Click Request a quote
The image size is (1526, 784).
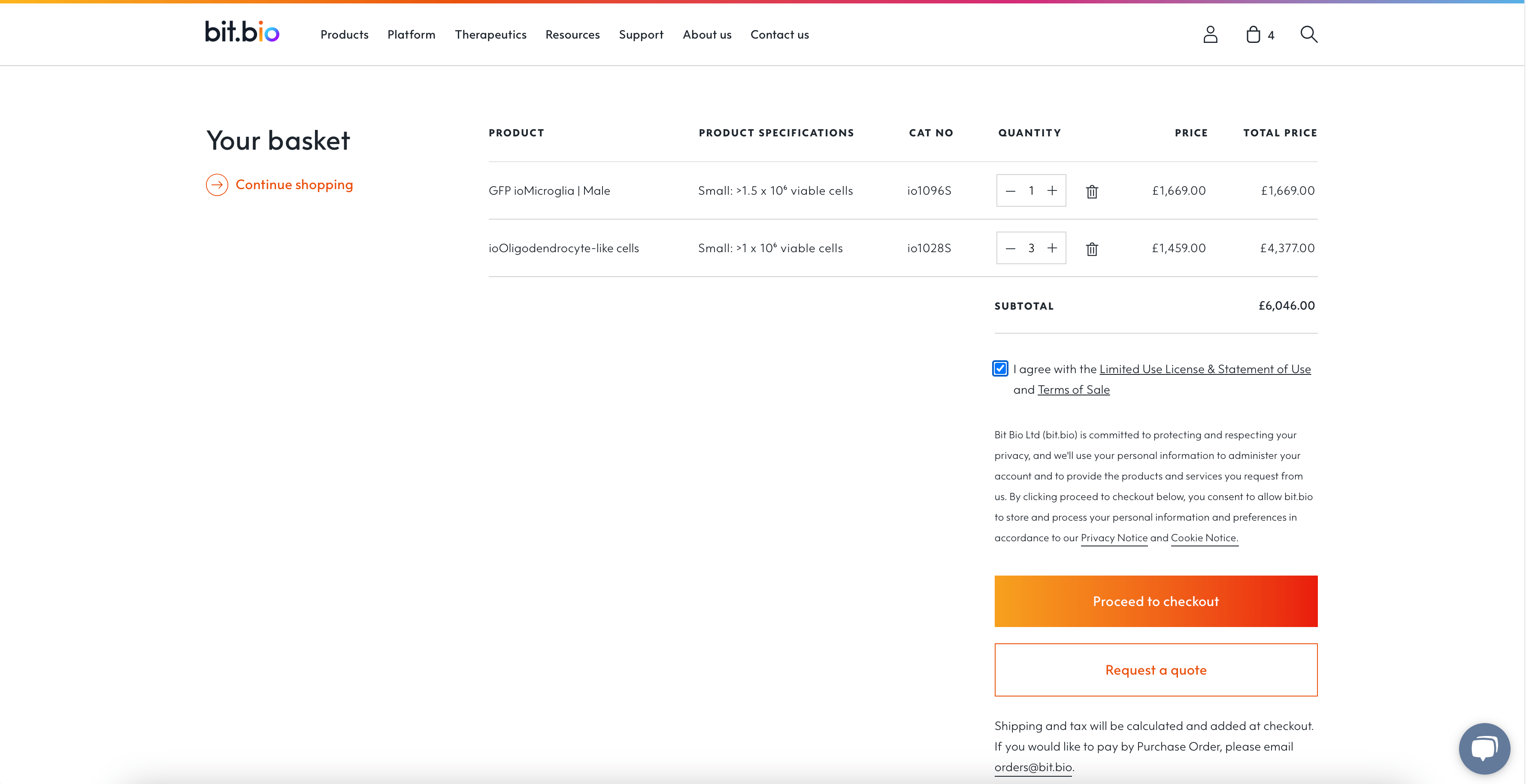pyautogui.click(x=1155, y=669)
